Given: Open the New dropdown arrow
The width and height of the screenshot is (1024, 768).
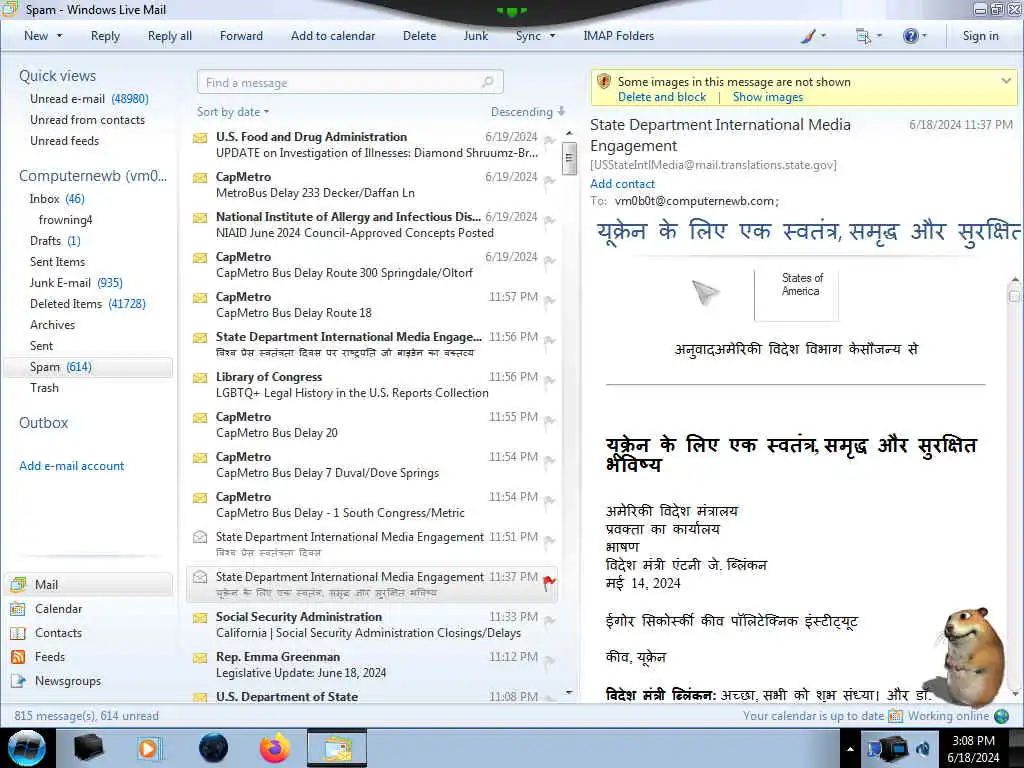Looking at the screenshot, I should (x=59, y=36).
